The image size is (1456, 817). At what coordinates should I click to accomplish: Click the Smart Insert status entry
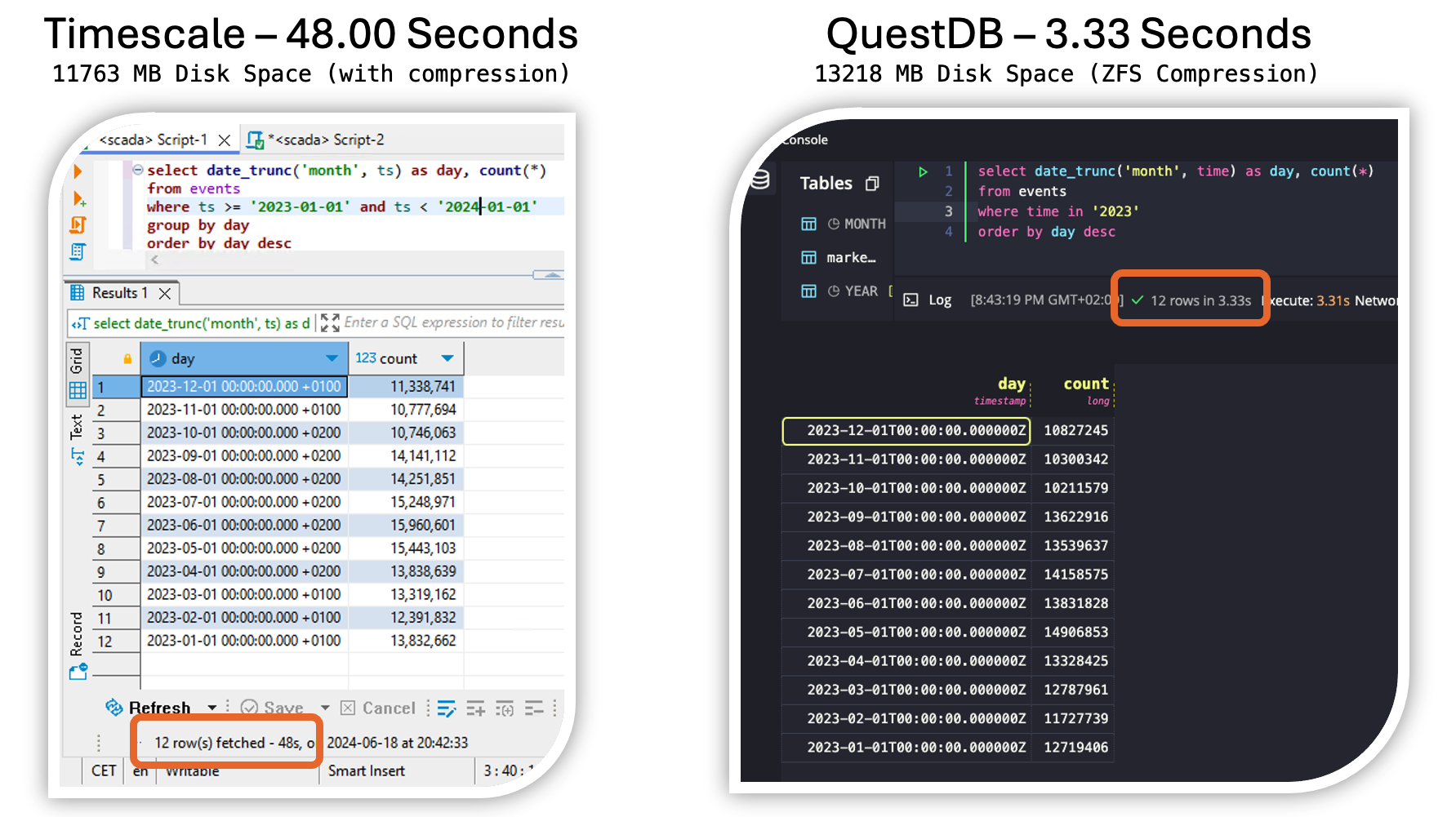366,770
